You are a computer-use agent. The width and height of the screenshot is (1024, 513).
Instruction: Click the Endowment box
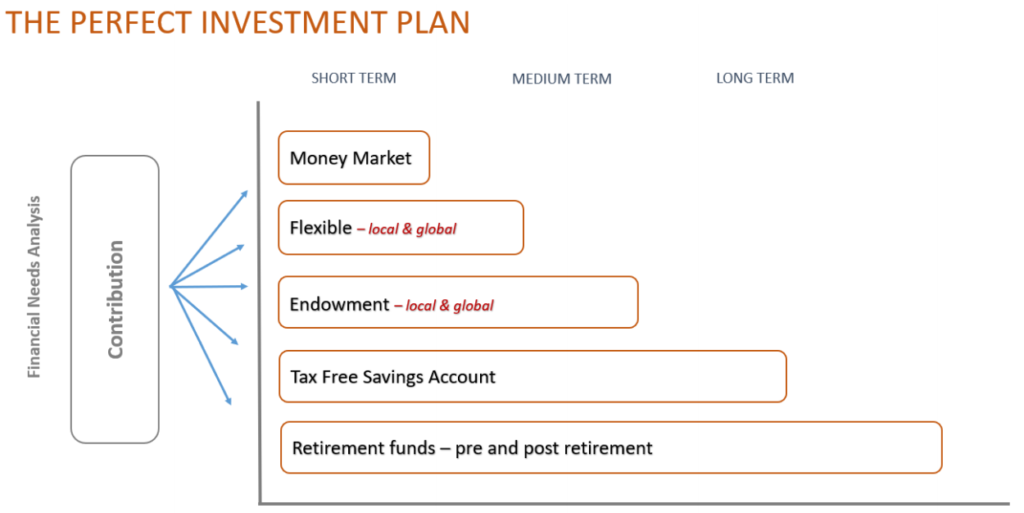(457, 303)
